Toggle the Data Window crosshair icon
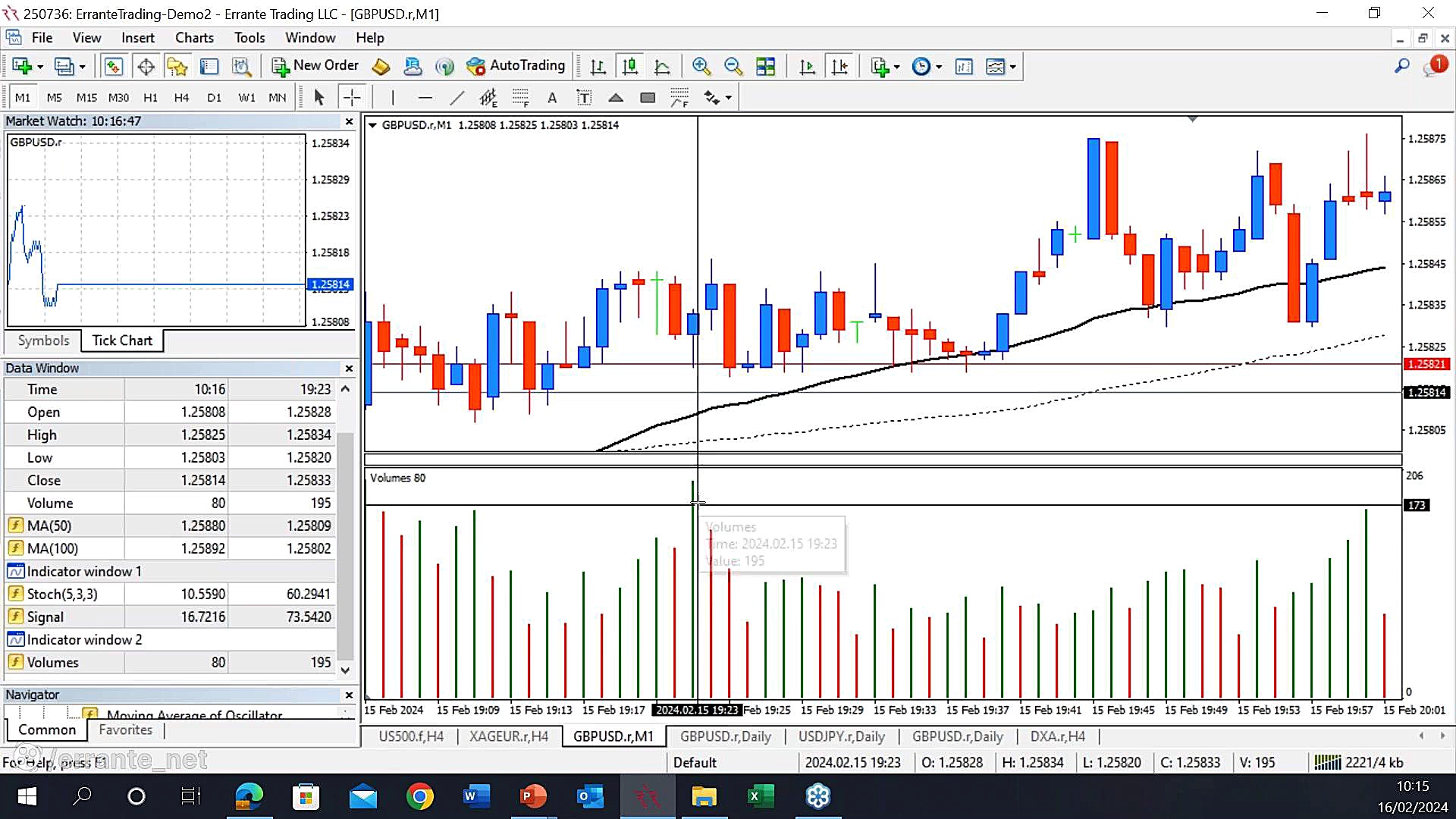Viewport: 1456px width, 819px height. tap(146, 67)
